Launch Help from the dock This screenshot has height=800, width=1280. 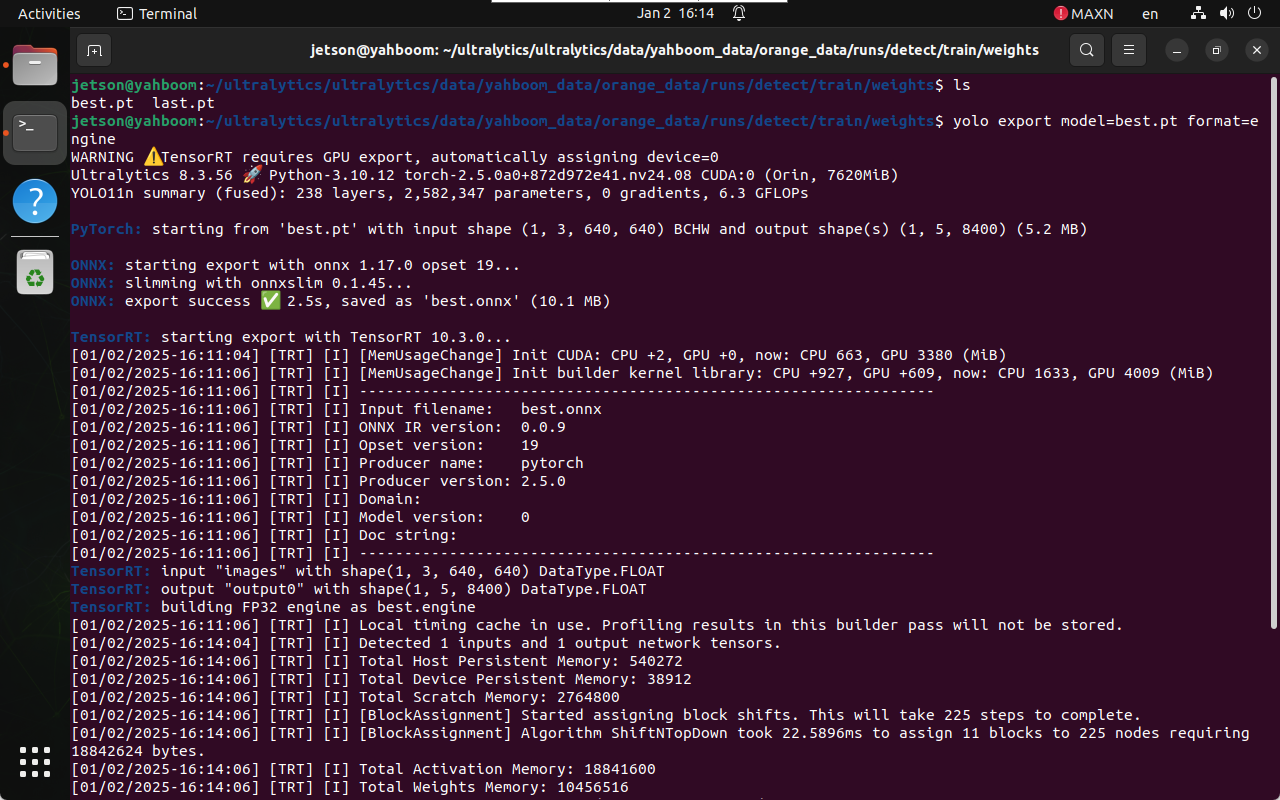[35, 201]
